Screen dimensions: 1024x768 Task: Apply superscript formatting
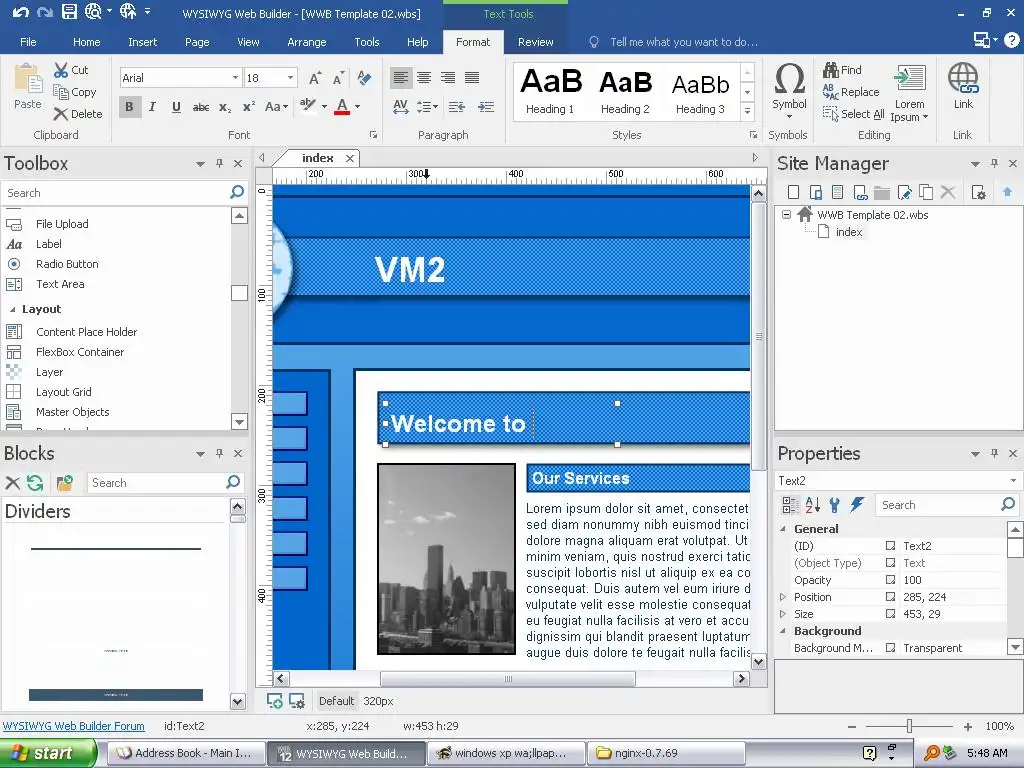[x=249, y=107]
